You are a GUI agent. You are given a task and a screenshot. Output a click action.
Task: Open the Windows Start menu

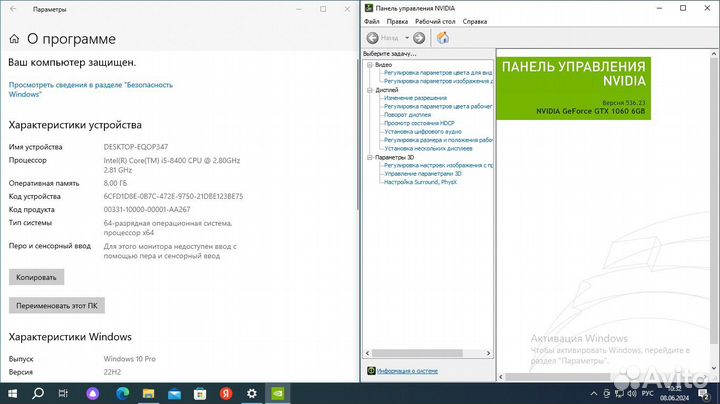pos(11,393)
